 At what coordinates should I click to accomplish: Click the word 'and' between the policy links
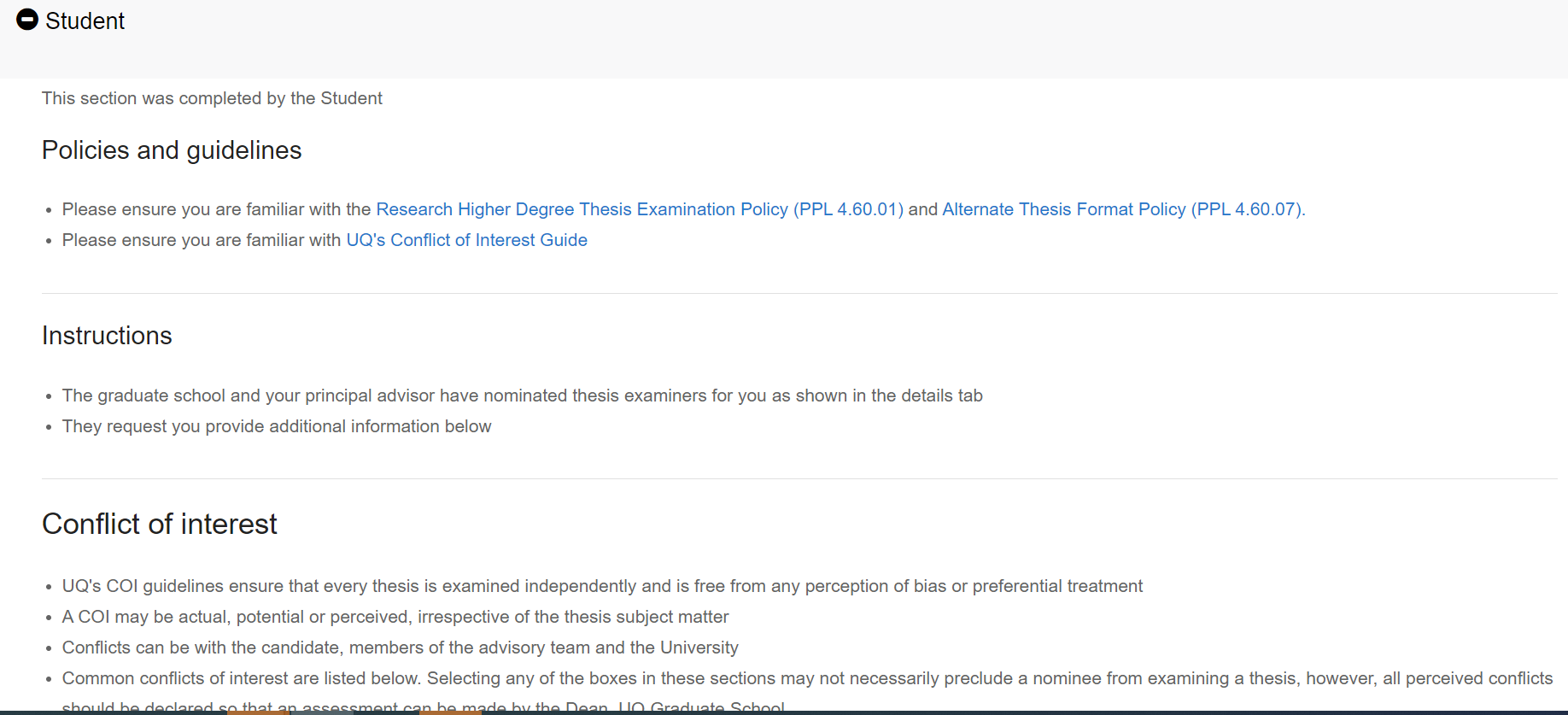click(922, 209)
